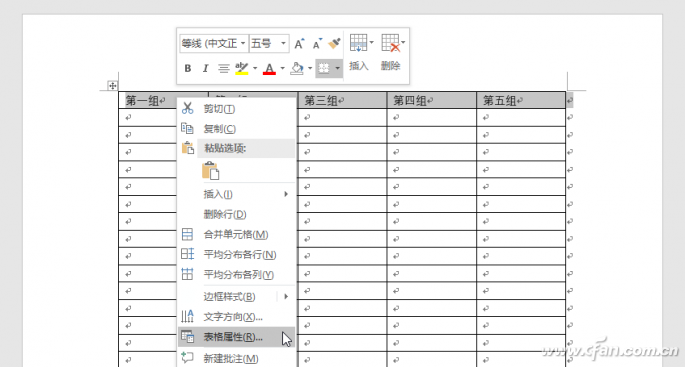Open the shading color dropdown arrow

(310, 69)
